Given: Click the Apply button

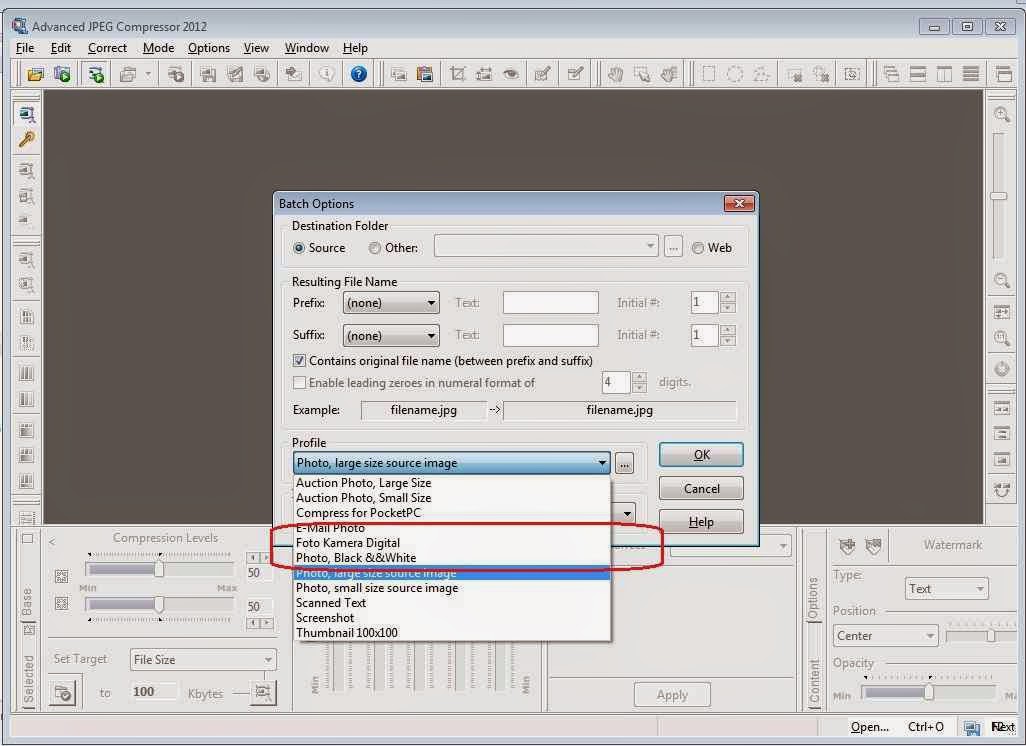Looking at the screenshot, I should (x=672, y=695).
